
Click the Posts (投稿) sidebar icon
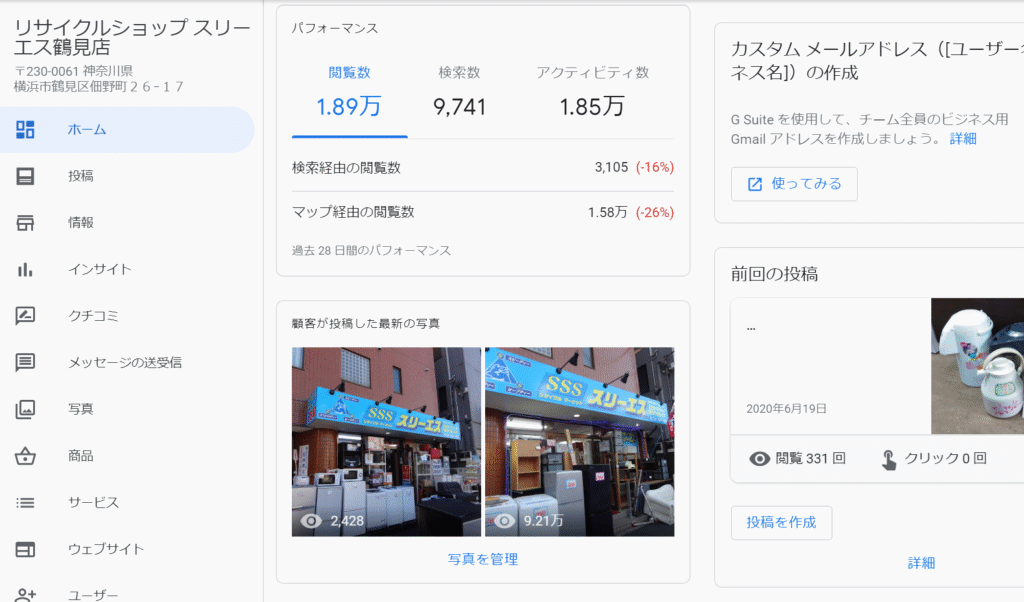pyautogui.click(x=25, y=176)
